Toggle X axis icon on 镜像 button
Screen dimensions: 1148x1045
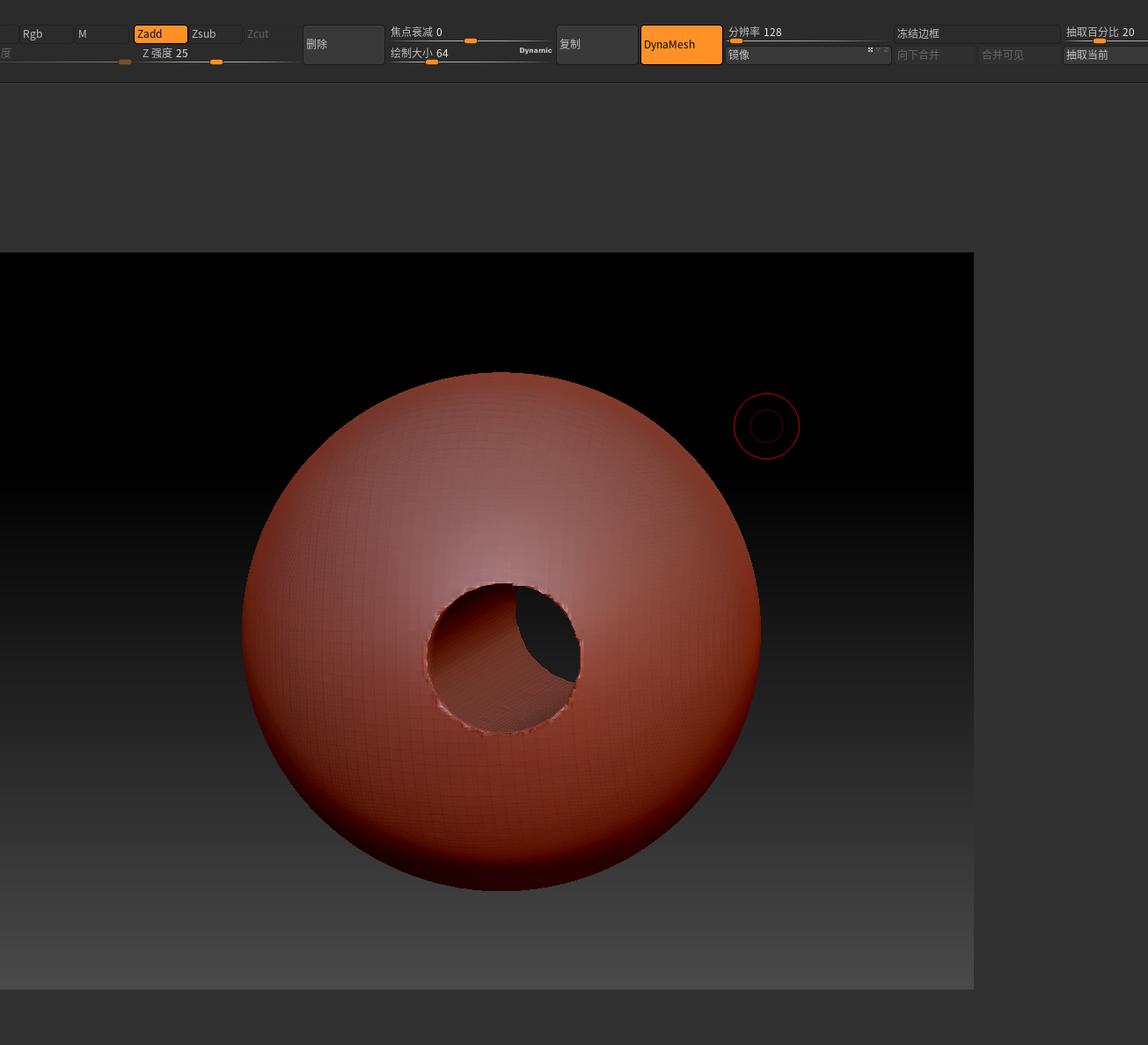870,49
